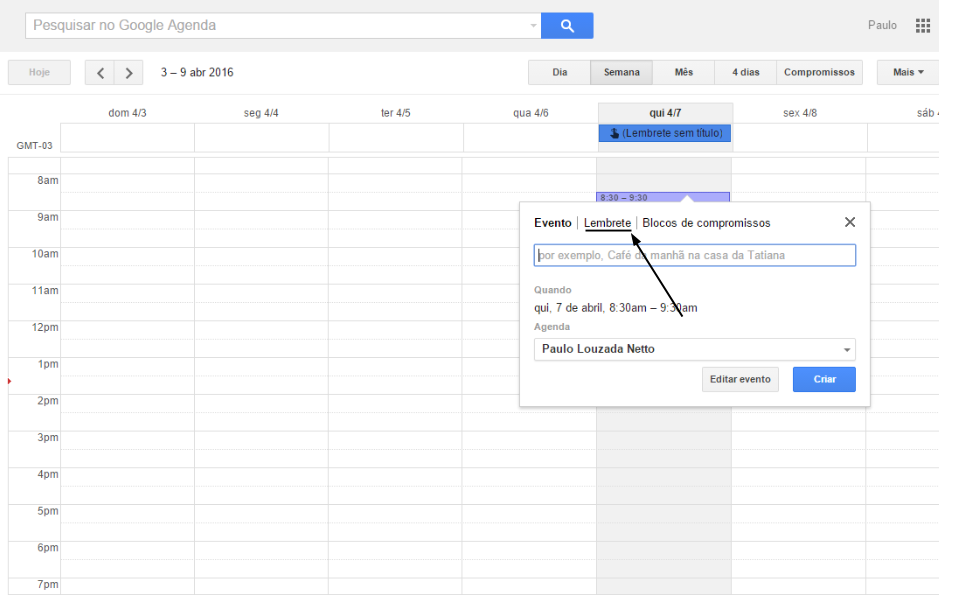Screen dimensions: 958x595
Task: Select Blocos de compromissos tab
Action: (706, 223)
